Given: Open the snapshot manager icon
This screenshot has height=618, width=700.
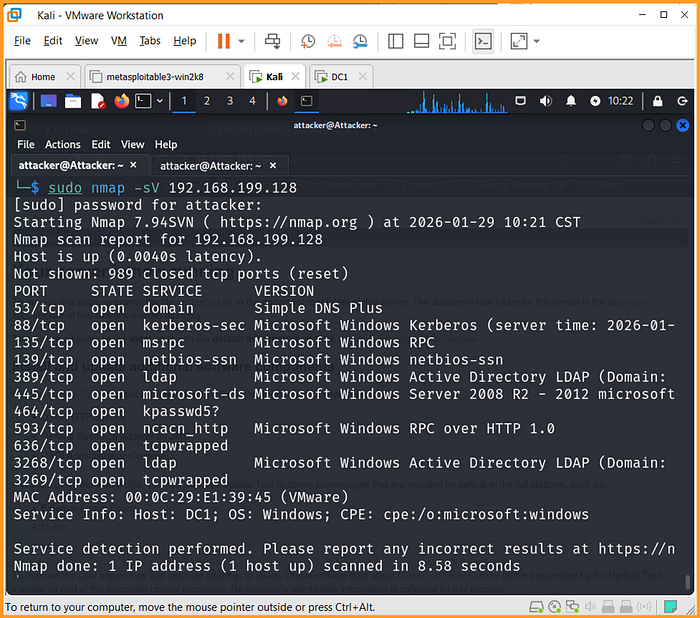Looking at the screenshot, I should (360, 41).
